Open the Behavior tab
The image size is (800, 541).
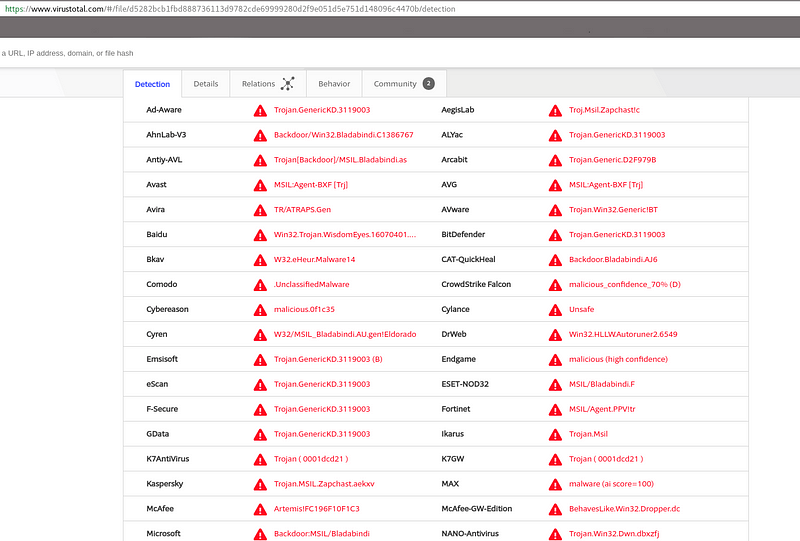coord(334,84)
